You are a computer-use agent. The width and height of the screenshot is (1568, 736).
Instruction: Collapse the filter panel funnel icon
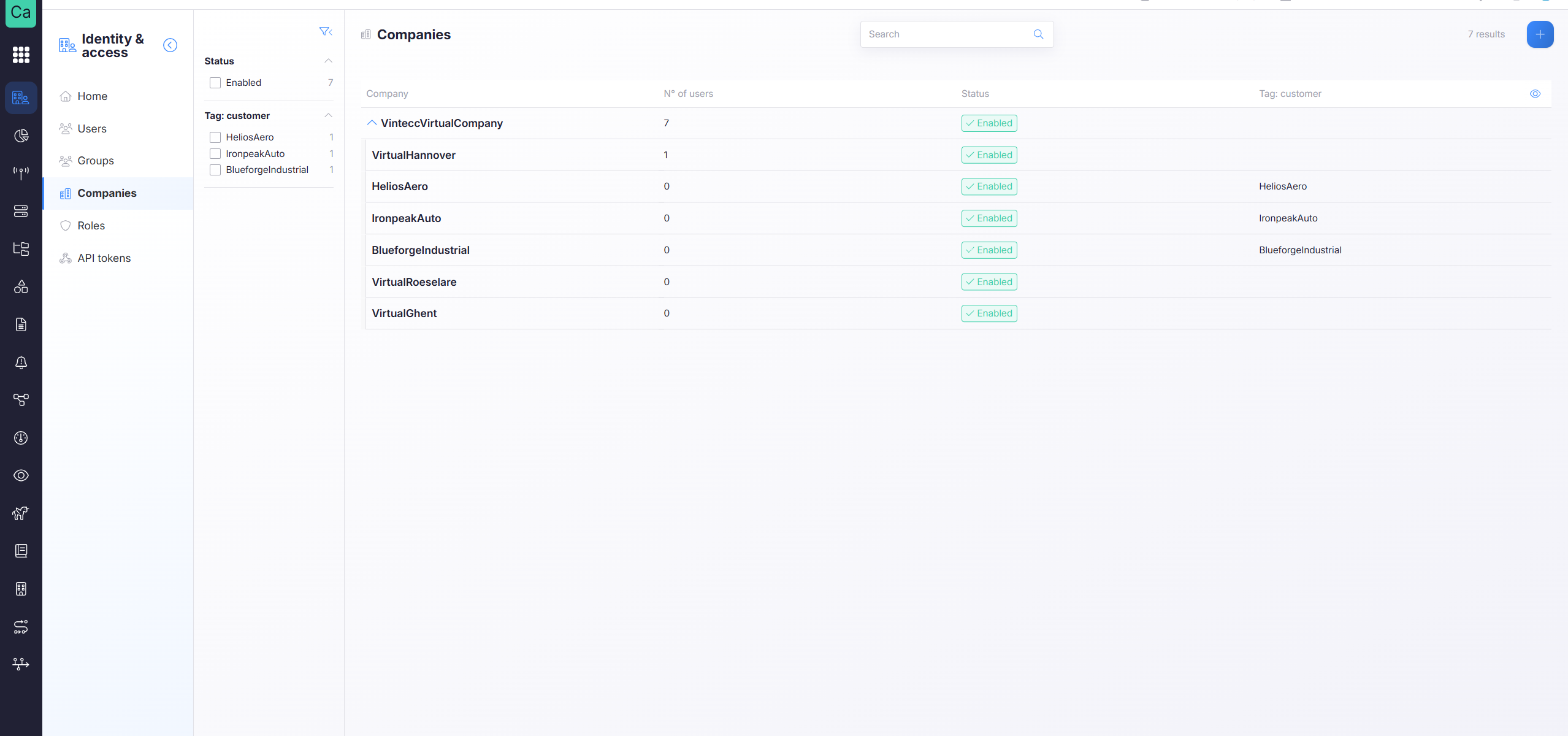326,31
